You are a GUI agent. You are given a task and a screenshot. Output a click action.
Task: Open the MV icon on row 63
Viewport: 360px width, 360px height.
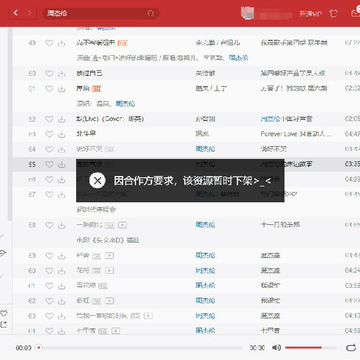(x=148, y=316)
